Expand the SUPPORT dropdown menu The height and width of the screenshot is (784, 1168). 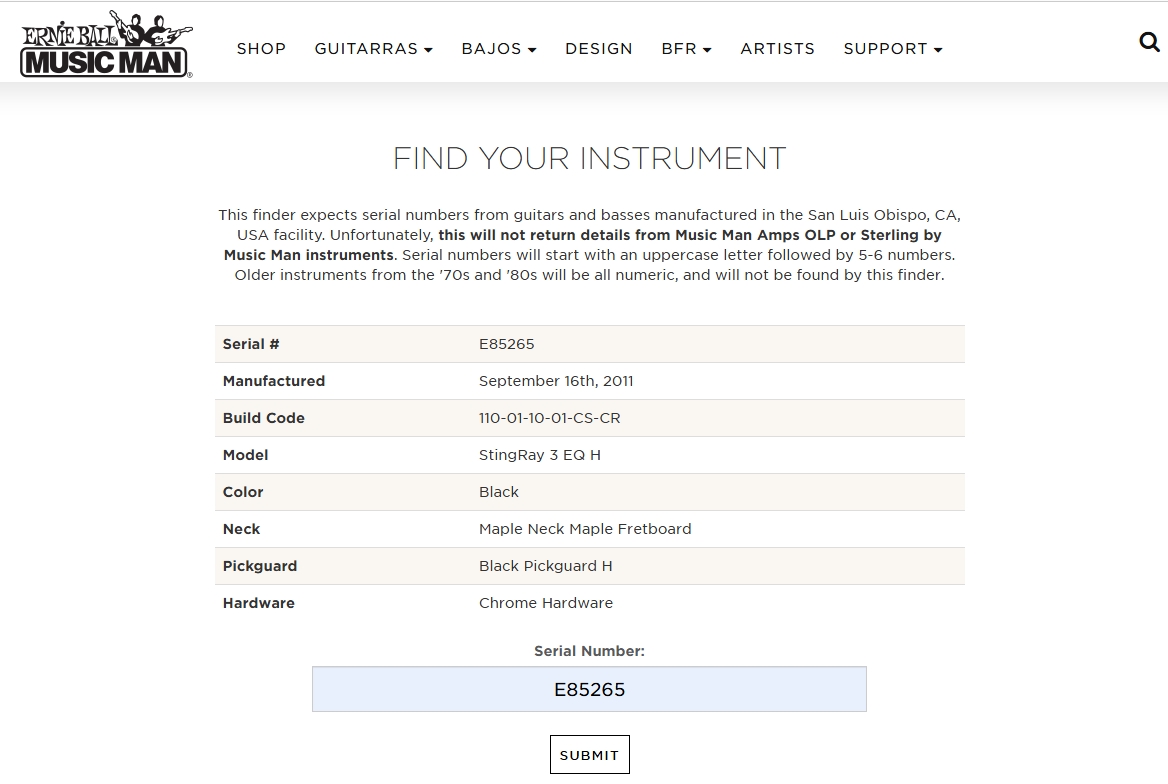[893, 48]
